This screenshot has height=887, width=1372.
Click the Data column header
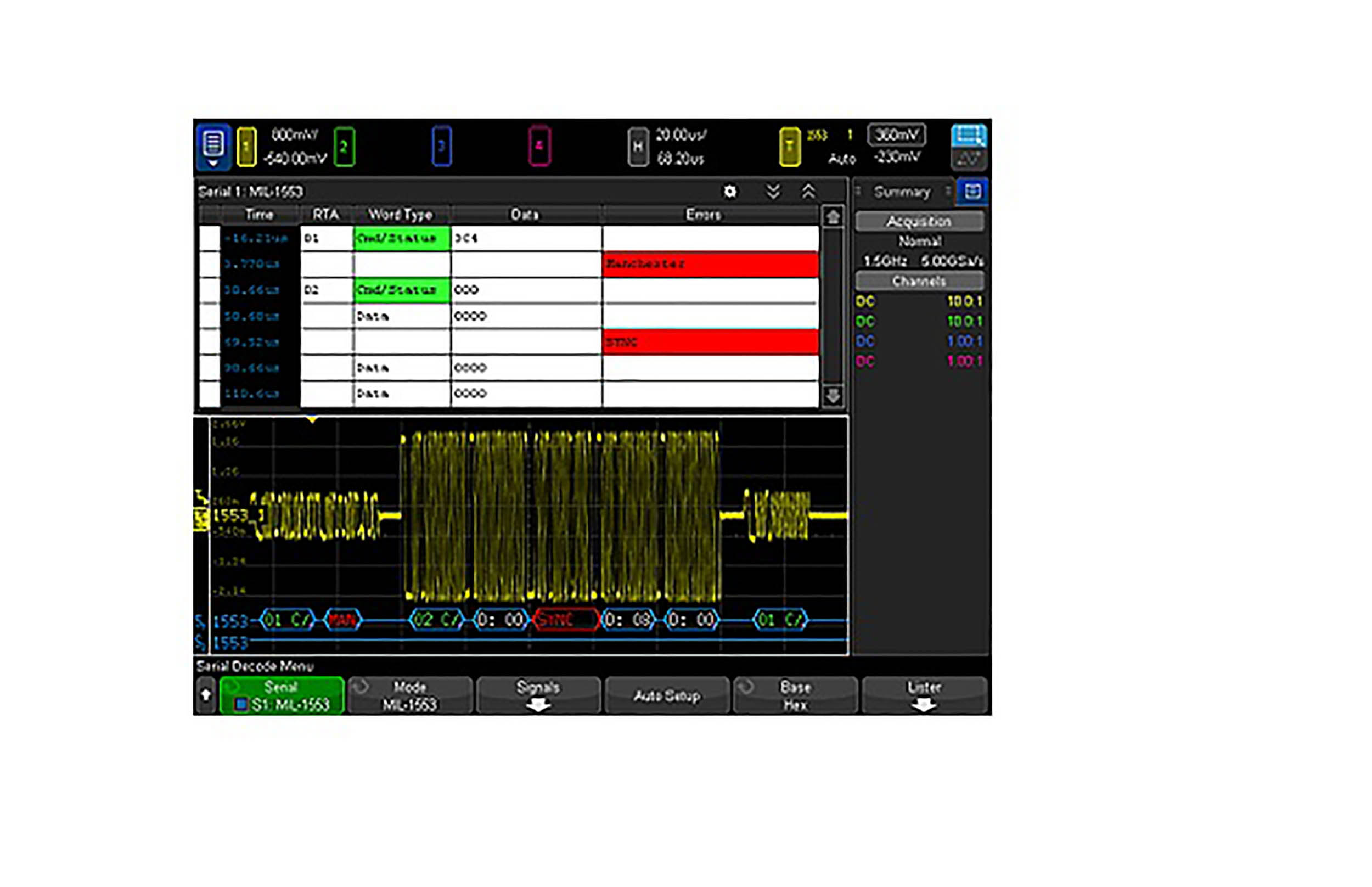click(525, 215)
